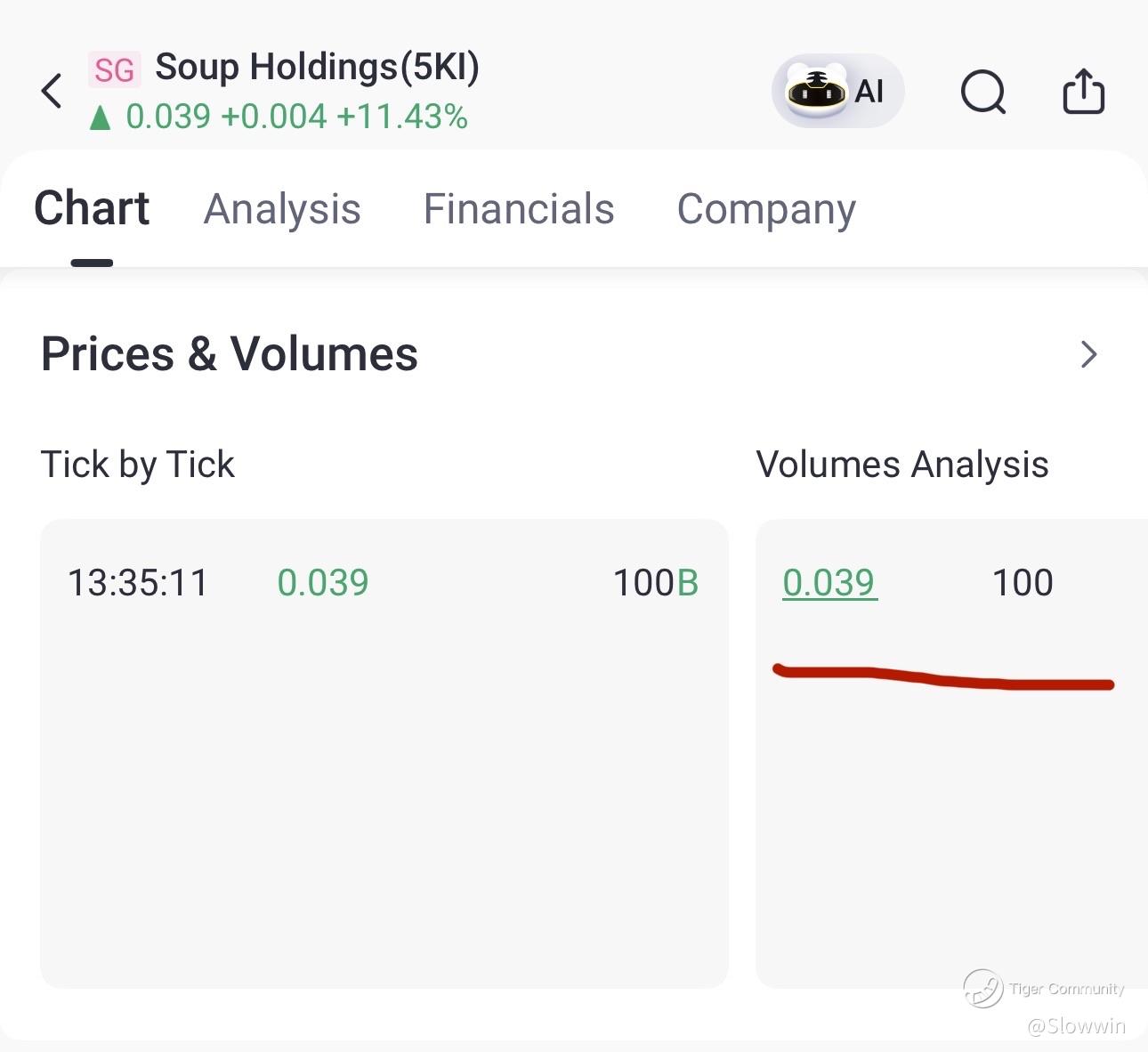Tap the search magnifier icon

pos(983,92)
